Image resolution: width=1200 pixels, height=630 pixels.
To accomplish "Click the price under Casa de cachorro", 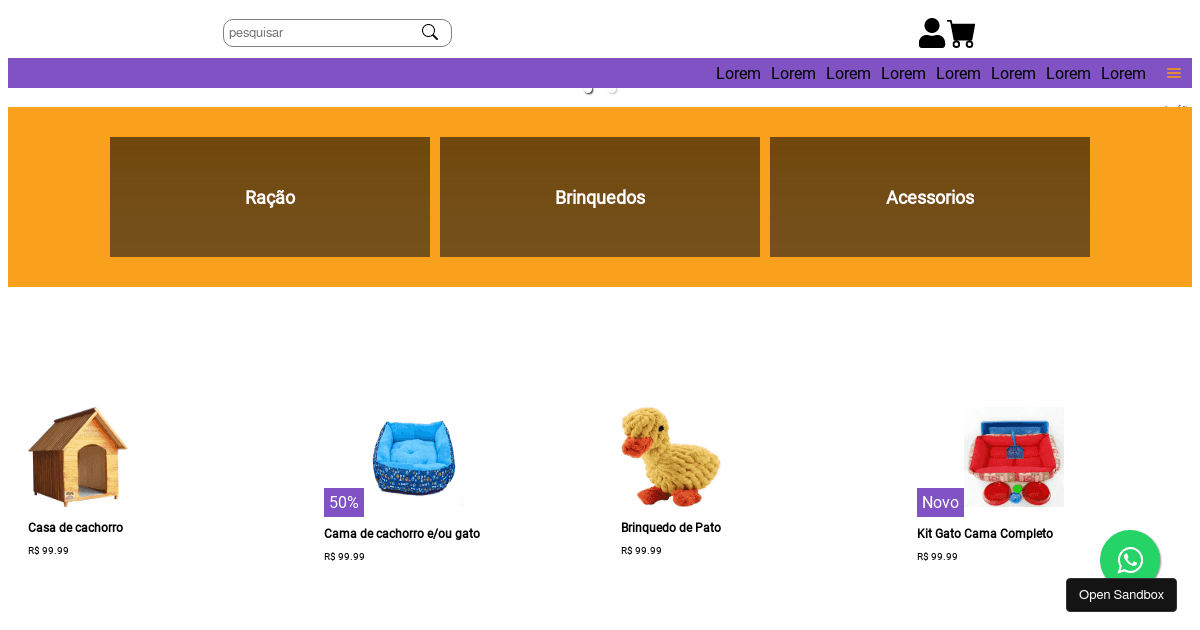I will point(48,551).
